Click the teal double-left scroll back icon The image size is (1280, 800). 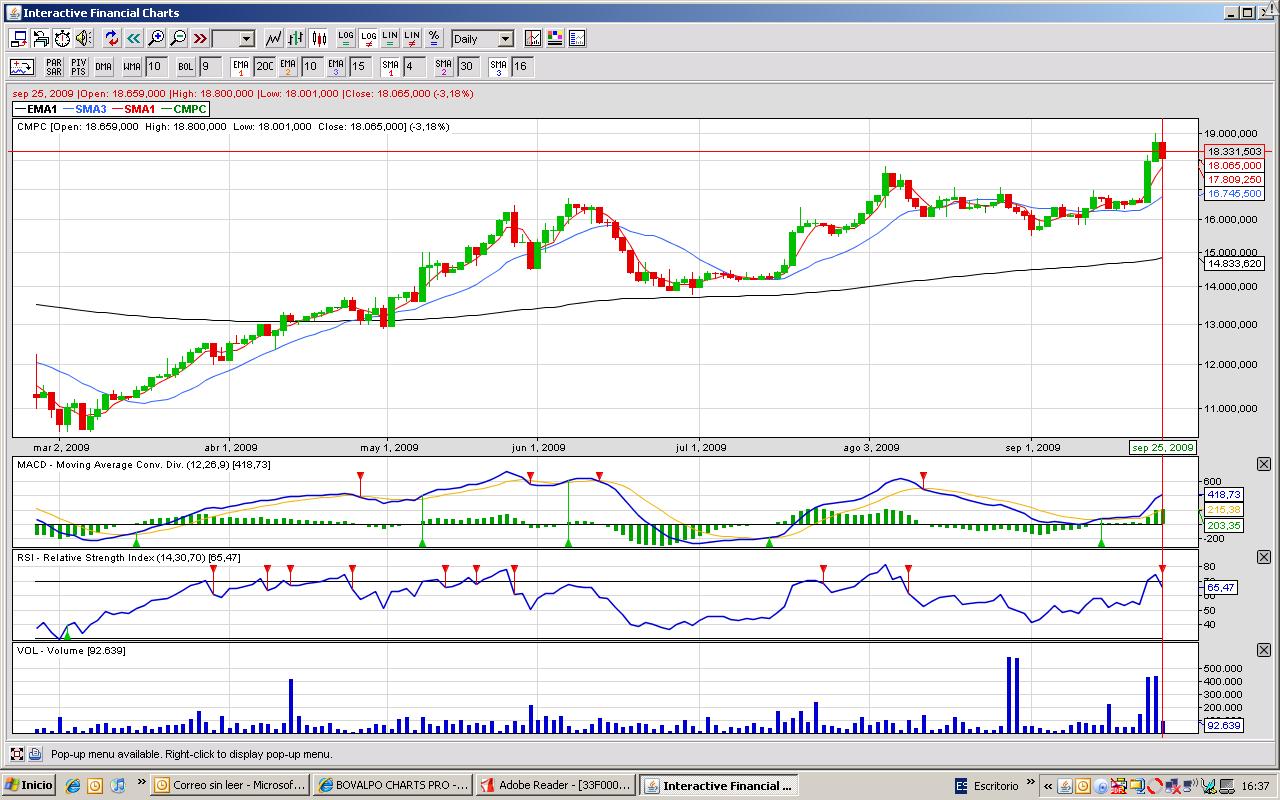(134, 39)
